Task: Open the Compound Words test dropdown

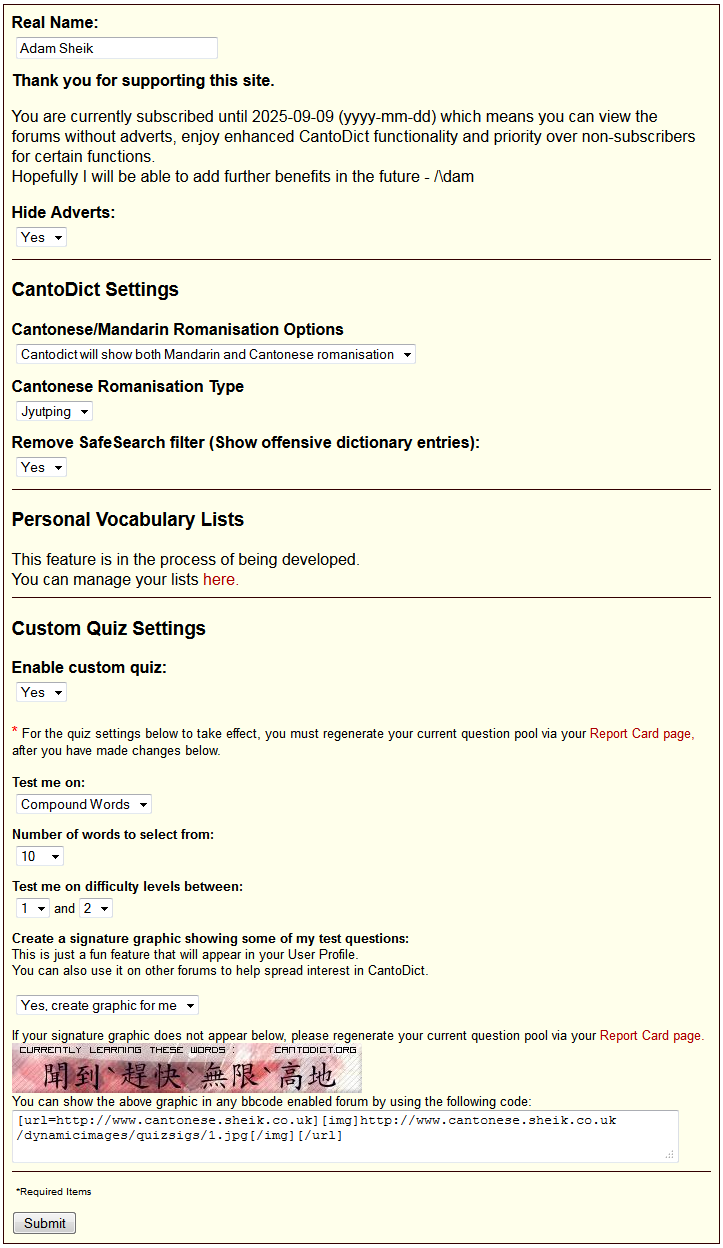Action: [x=84, y=804]
